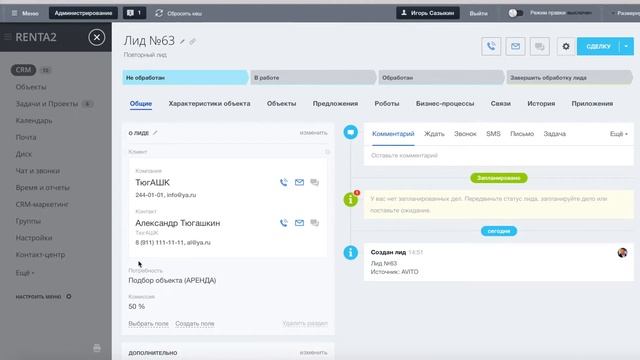Open the Бизнес-процессы tab

coord(445,104)
